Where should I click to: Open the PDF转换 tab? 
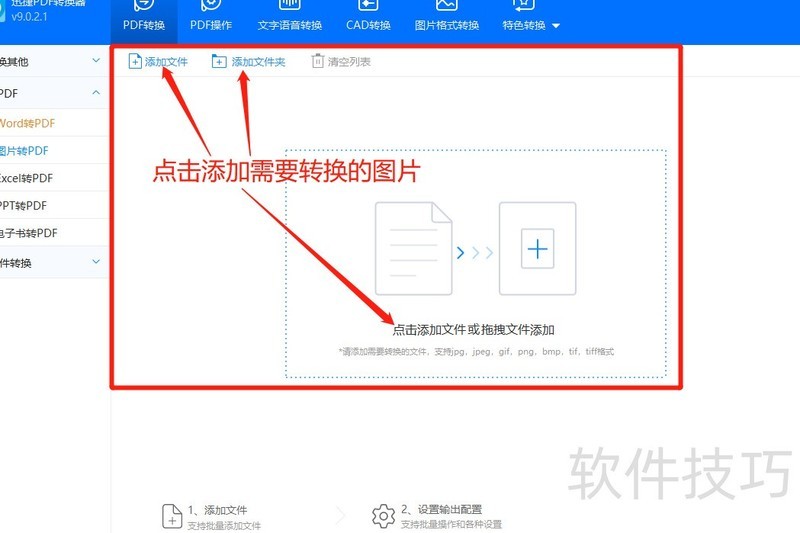[144, 20]
